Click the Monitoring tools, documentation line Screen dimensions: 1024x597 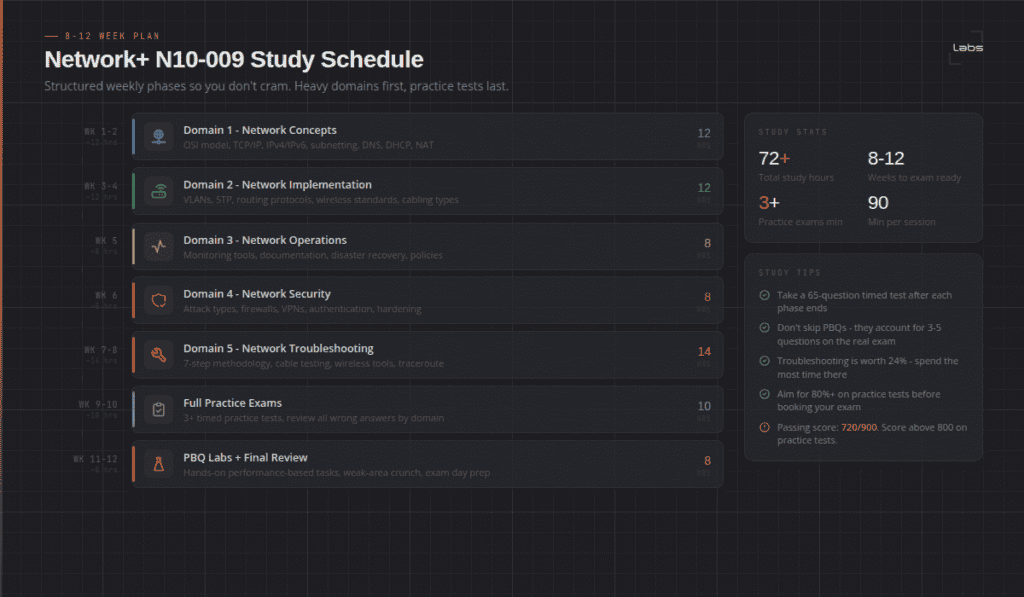pyautogui.click(x=313, y=255)
